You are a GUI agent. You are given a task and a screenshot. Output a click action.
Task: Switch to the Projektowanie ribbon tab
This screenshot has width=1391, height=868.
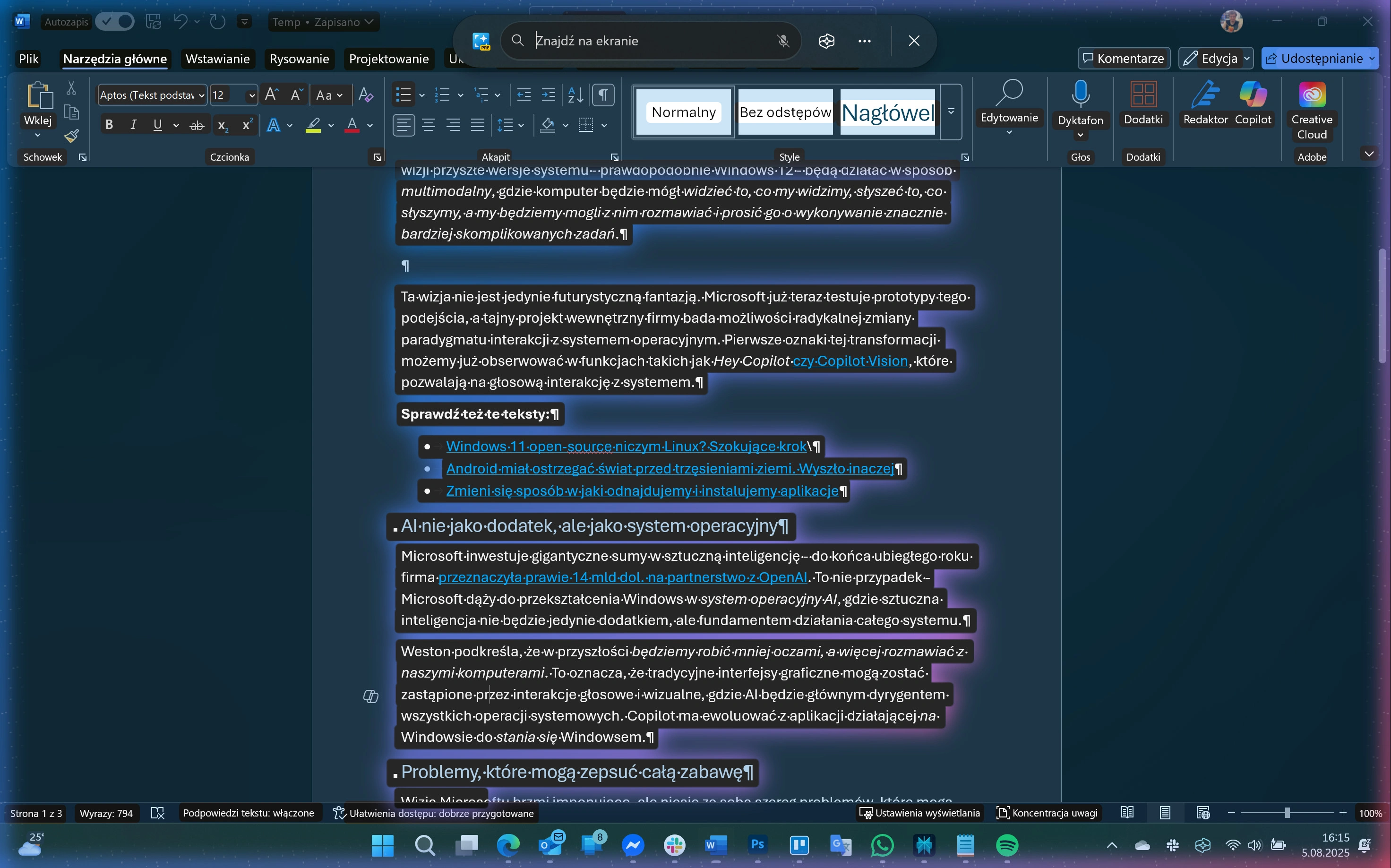(389, 59)
